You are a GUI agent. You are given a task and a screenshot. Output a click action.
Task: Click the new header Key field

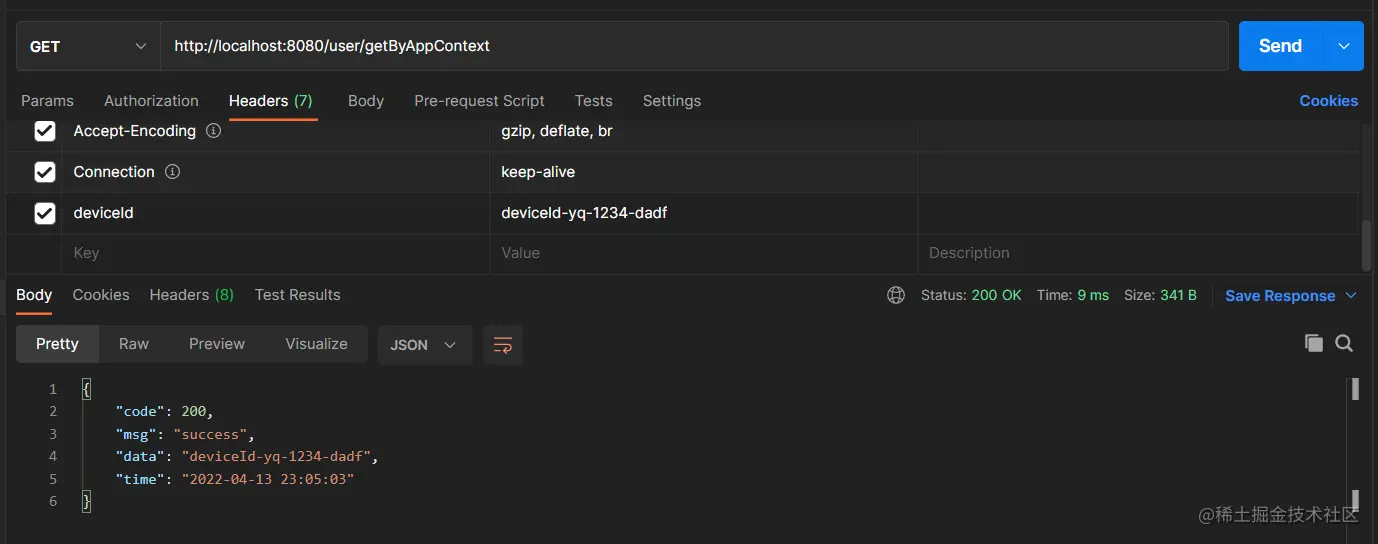click(275, 253)
